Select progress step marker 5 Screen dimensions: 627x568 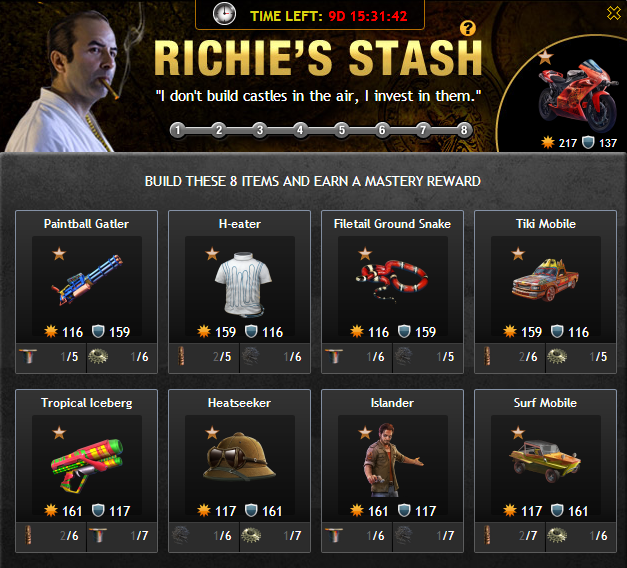pyautogui.click(x=341, y=130)
